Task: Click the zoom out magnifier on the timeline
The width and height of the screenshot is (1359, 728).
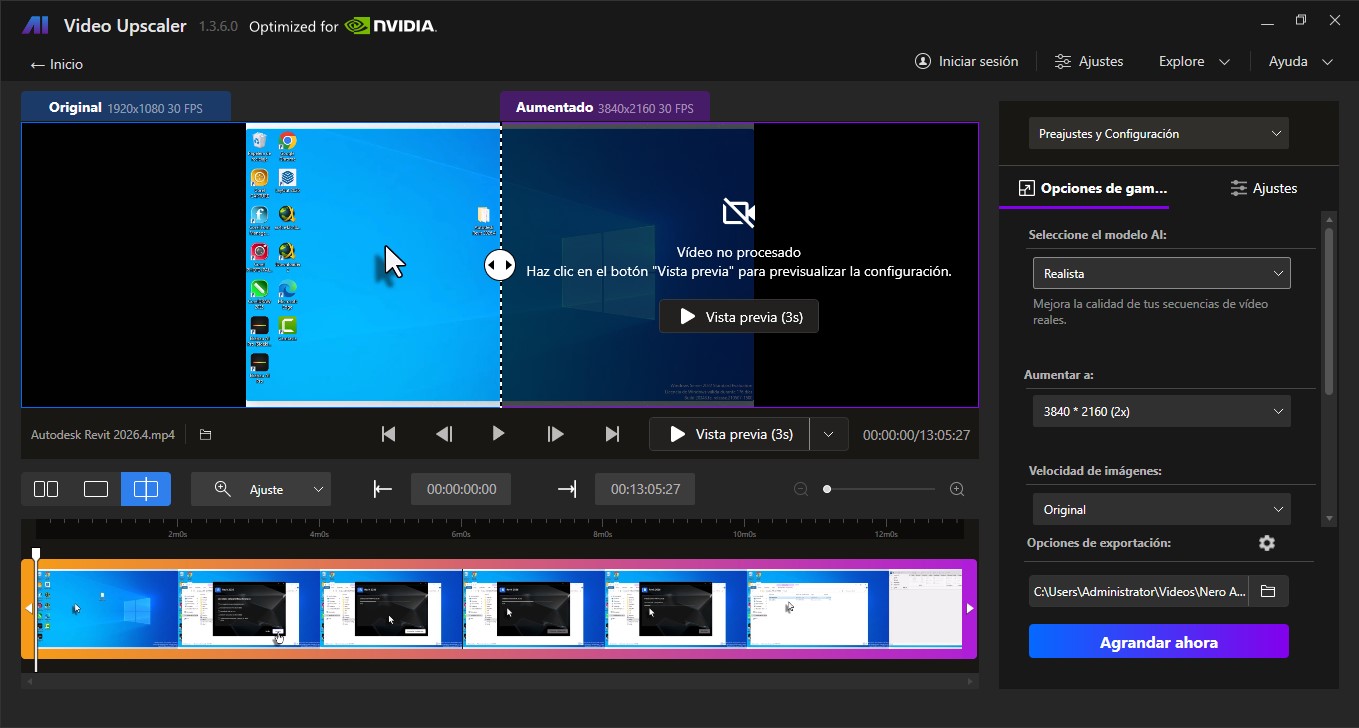Action: click(x=801, y=489)
